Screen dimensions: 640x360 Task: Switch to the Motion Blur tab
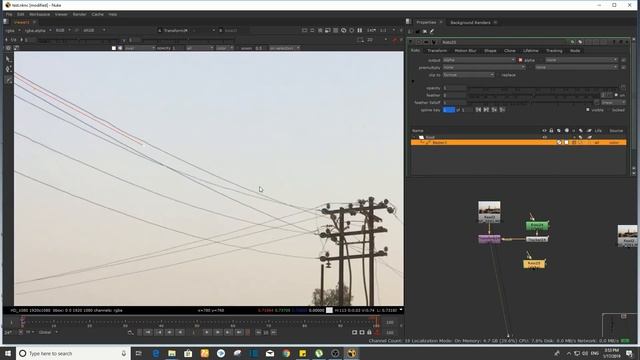click(x=465, y=51)
